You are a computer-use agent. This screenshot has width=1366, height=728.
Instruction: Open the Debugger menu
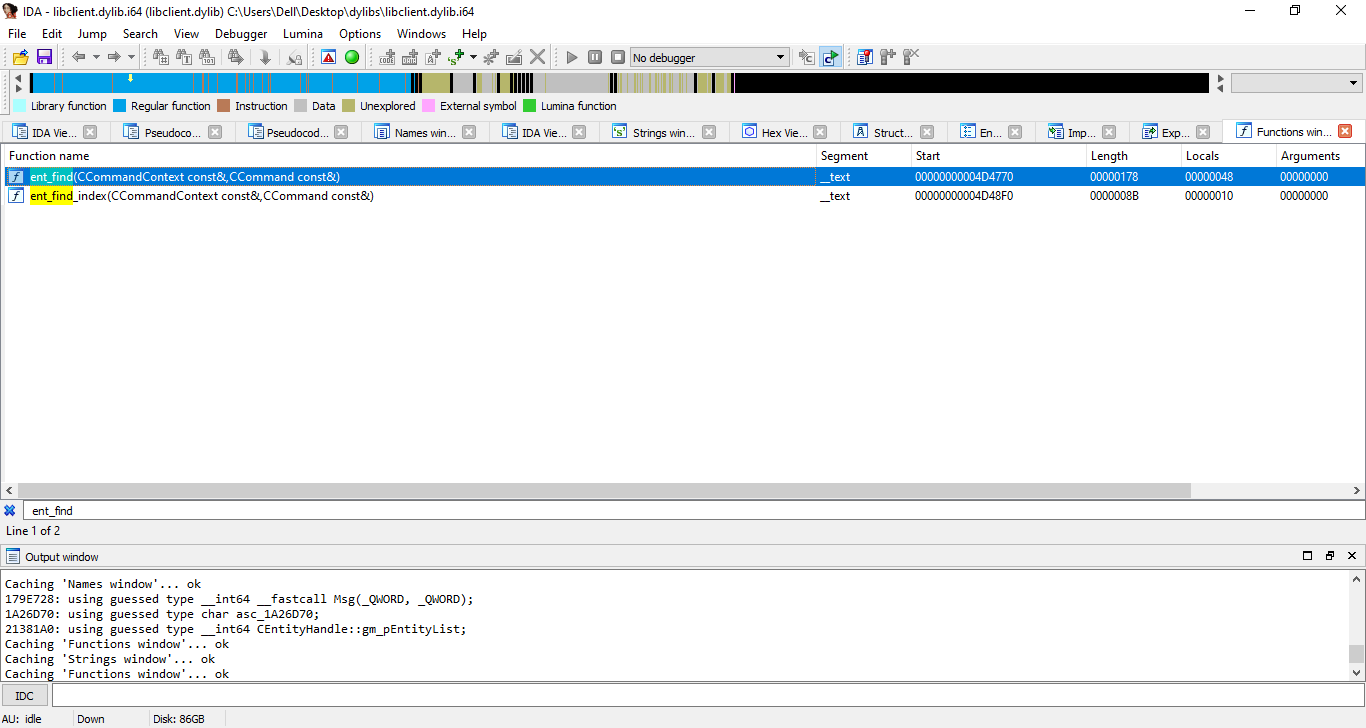[x=241, y=33]
